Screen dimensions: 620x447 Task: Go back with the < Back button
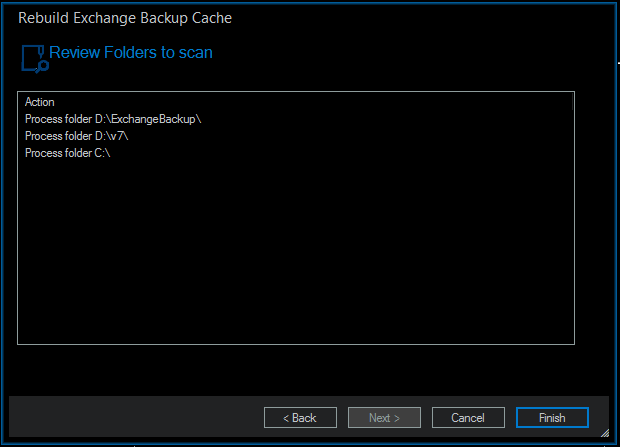300,417
